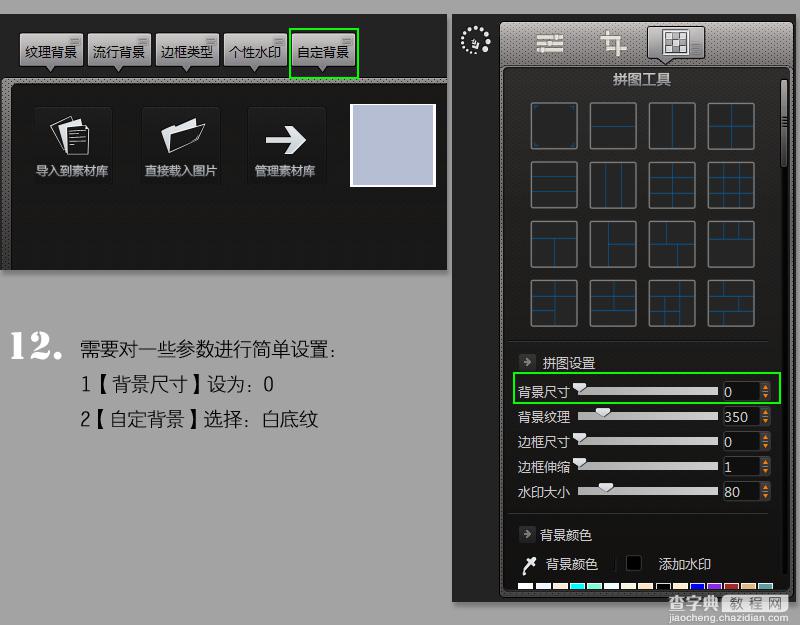Increase 边框伸缩 with the up arrow
This screenshot has height=625, width=800.
pos(765,462)
